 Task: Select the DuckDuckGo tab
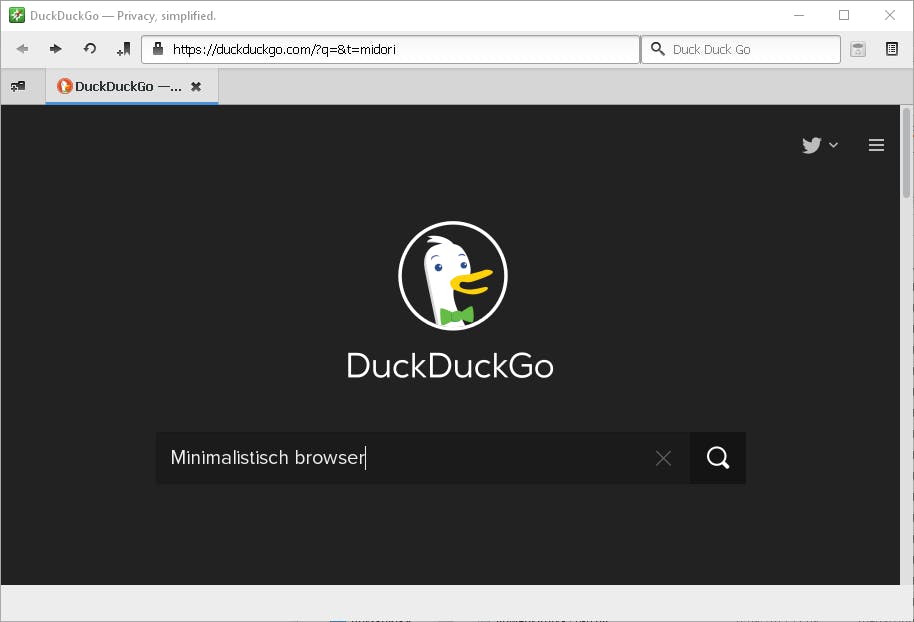tap(132, 86)
